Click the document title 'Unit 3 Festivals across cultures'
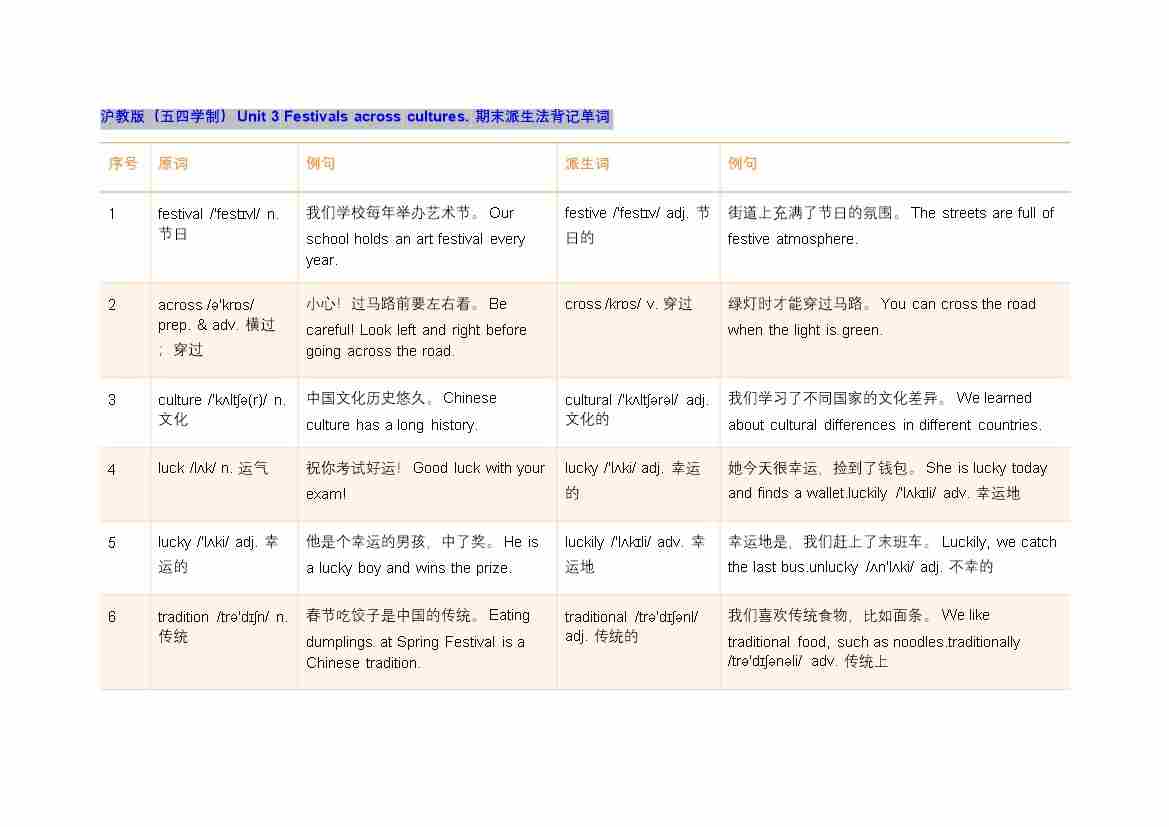Screen dimensions: 1169x827 tap(355, 117)
